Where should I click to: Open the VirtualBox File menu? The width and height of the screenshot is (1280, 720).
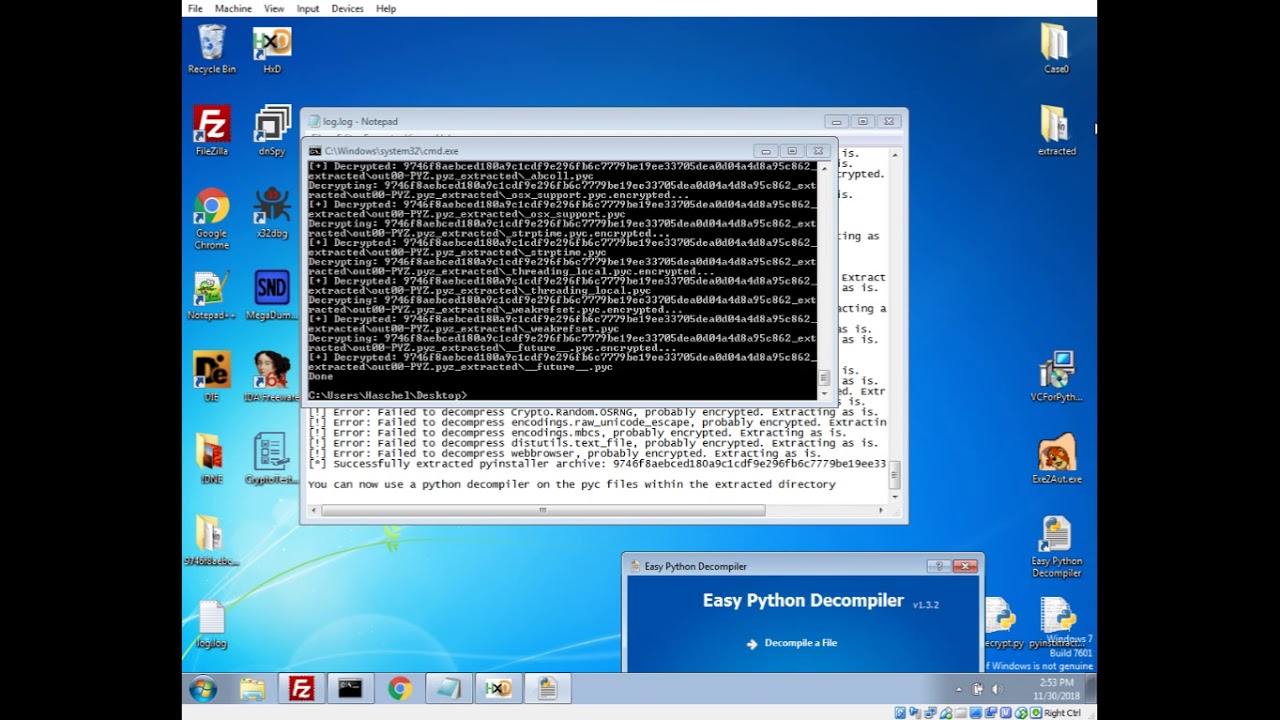[195, 8]
